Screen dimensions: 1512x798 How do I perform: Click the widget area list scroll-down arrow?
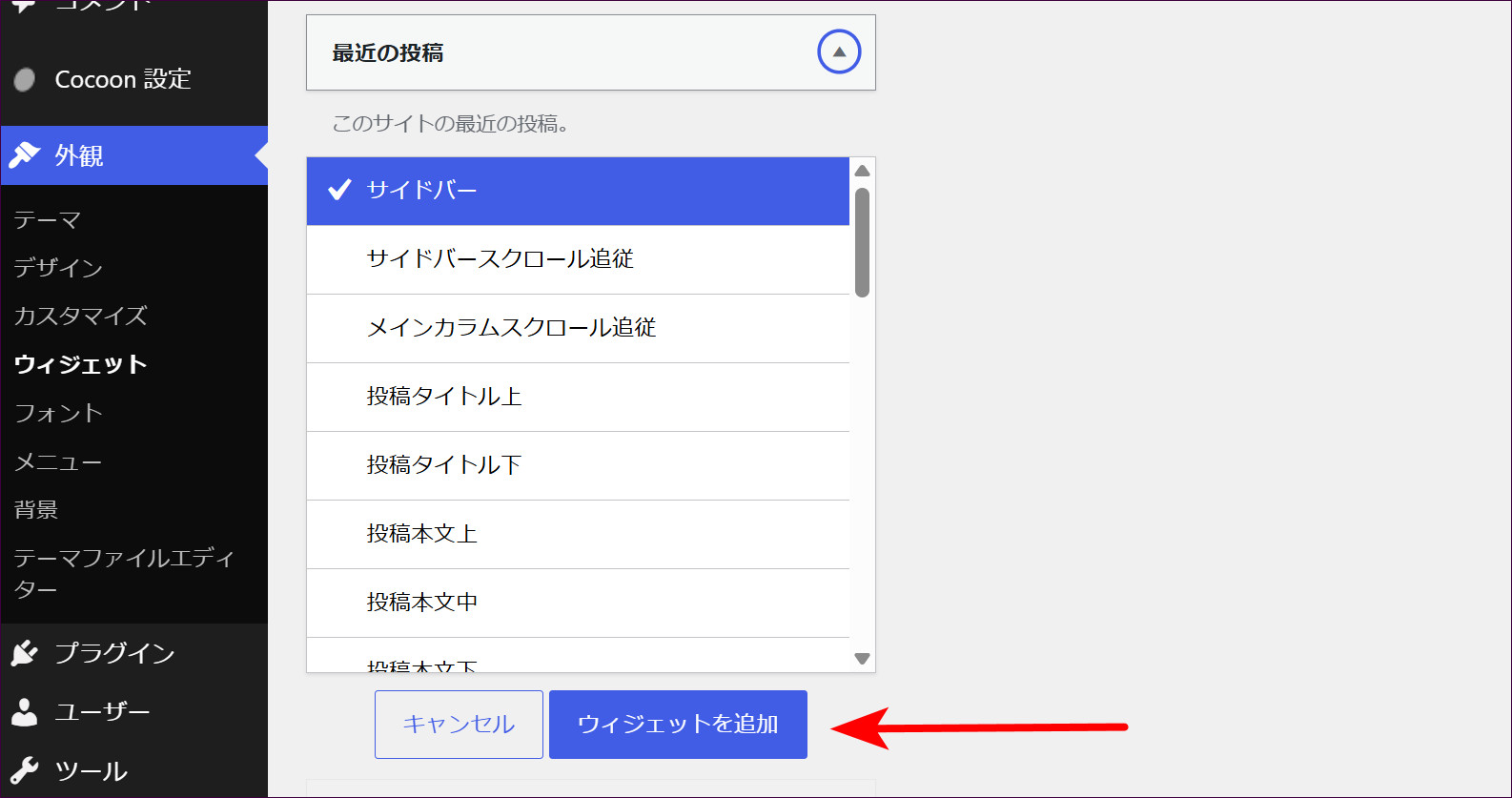pos(863,659)
